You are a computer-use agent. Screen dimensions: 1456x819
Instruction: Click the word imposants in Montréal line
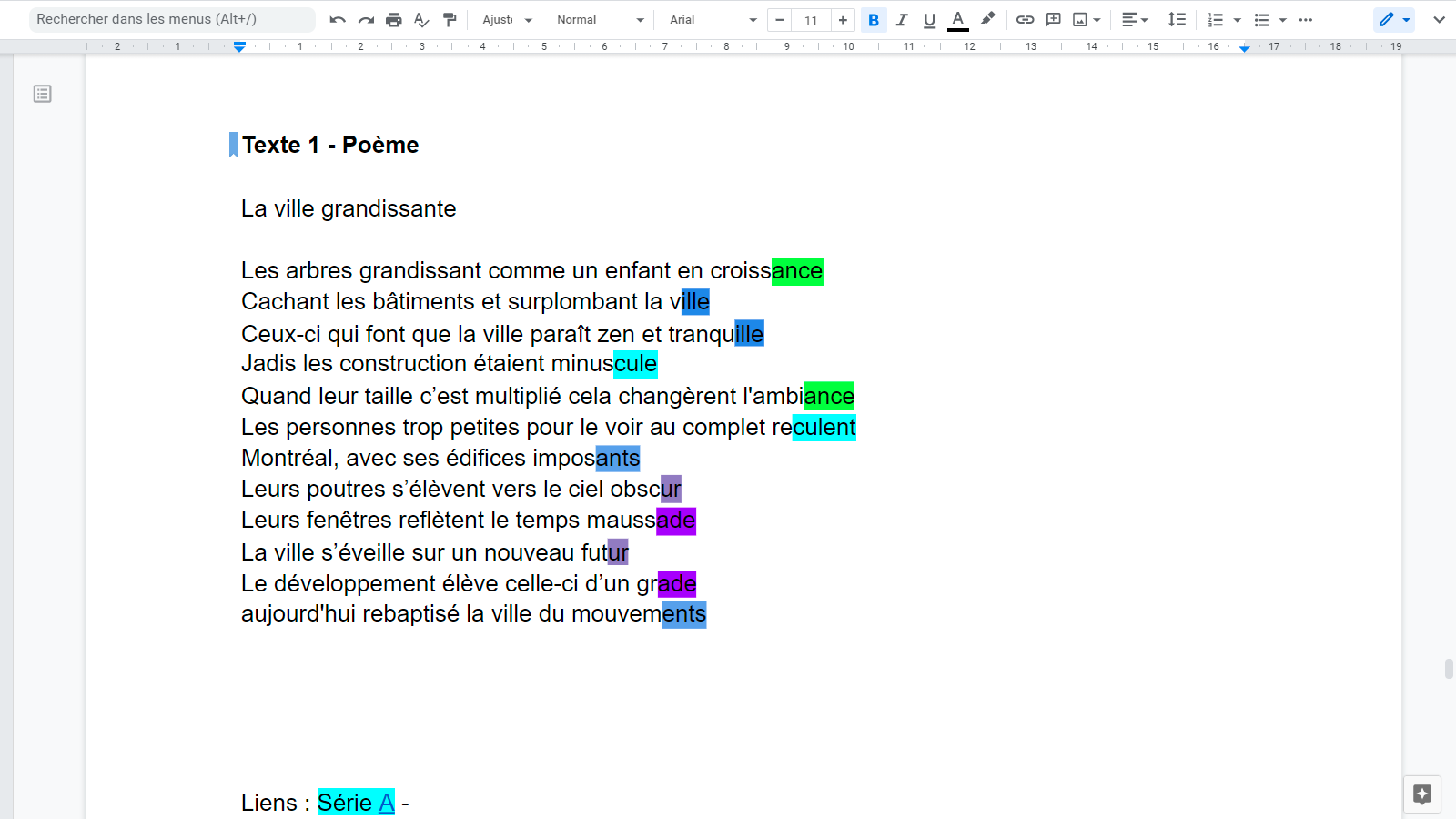[x=586, y=458]
